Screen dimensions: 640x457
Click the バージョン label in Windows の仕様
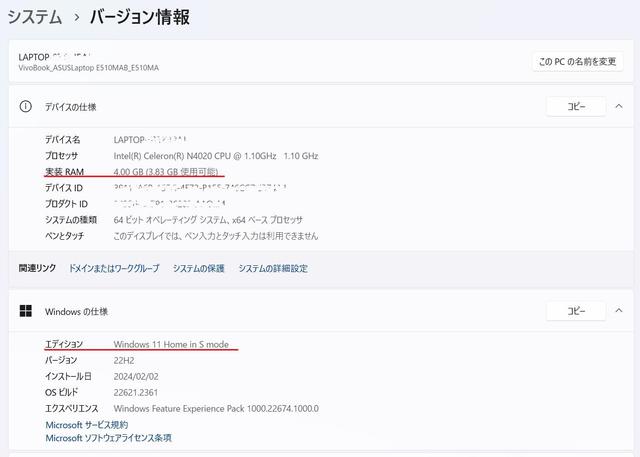pos(61,360)
